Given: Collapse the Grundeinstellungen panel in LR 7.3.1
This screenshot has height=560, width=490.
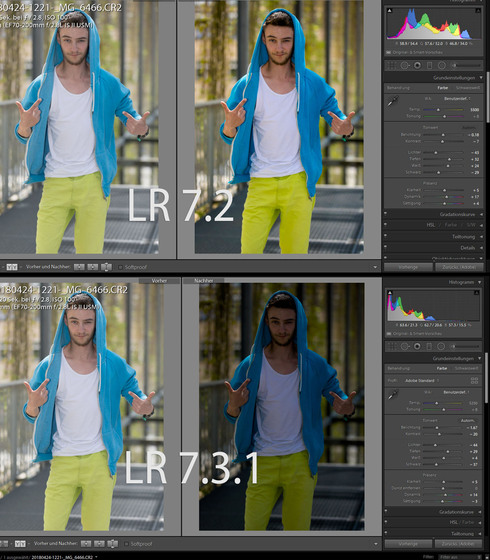Looking at the screenshot, I should [480, 358].
